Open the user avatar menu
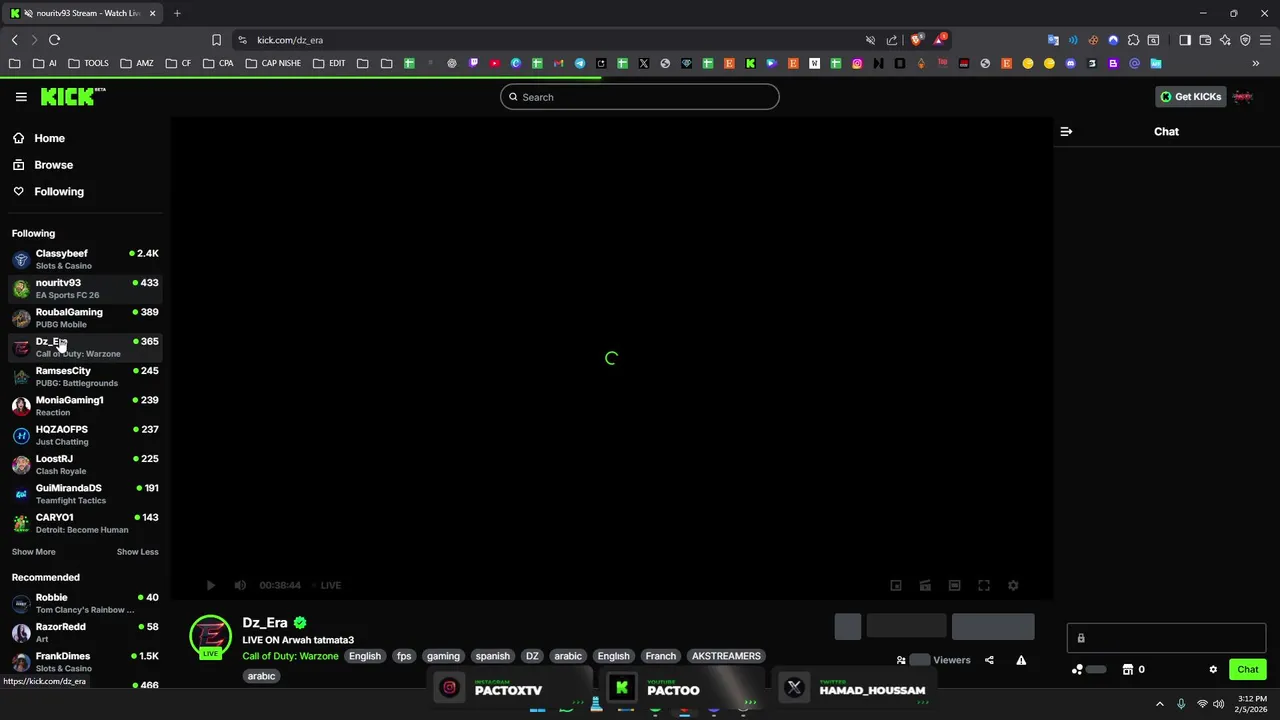 tap(1242, 97)
